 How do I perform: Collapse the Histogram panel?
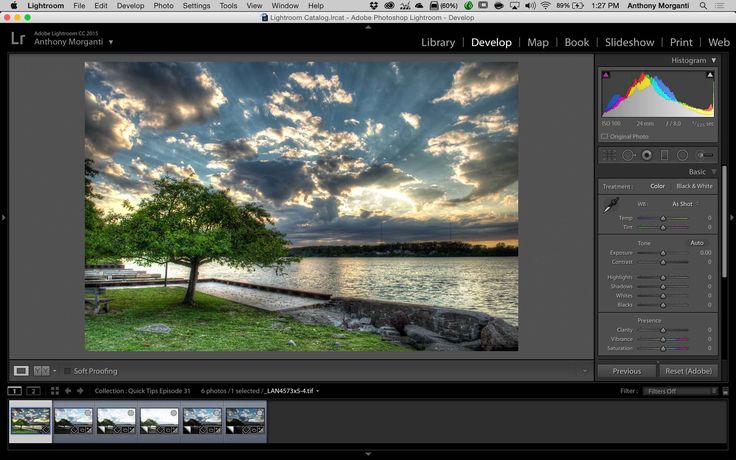point(714,61)
